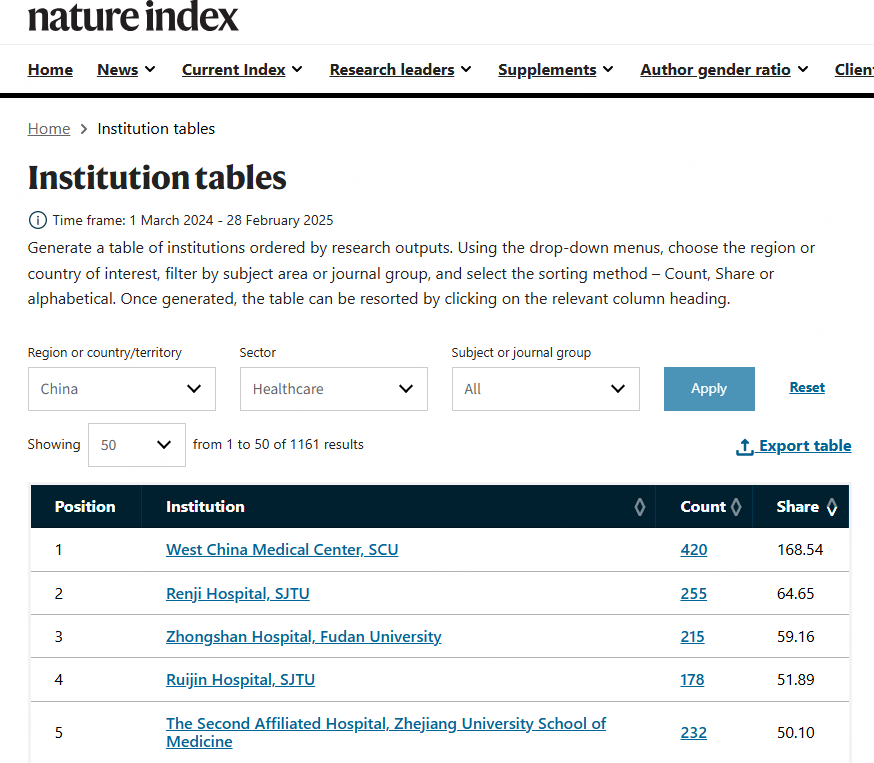Open the Healthcare sector dropdown
This screenshot has width=874, height=763.
[334, 389]
